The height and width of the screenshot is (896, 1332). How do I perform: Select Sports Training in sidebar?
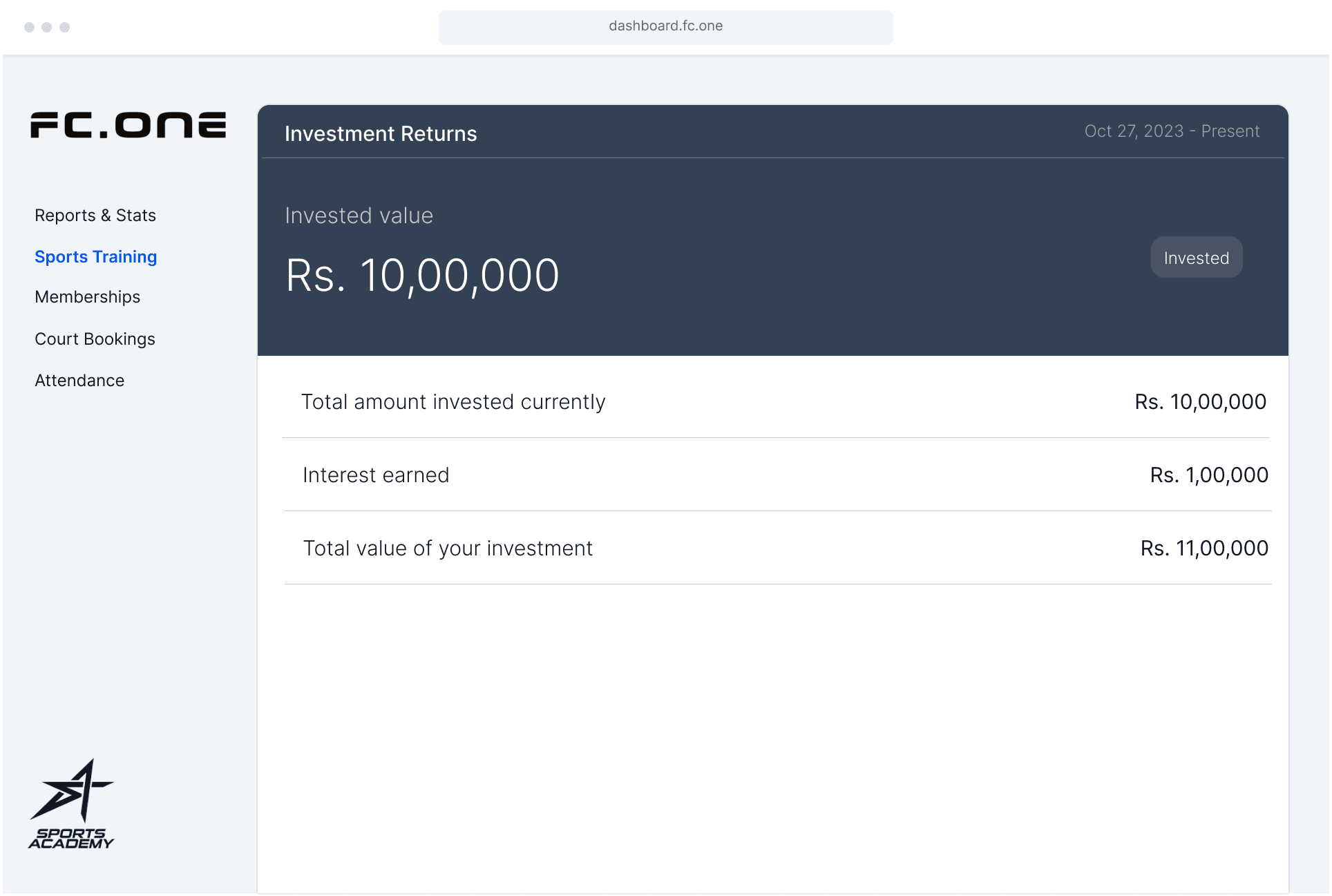[x=96, y=257]
